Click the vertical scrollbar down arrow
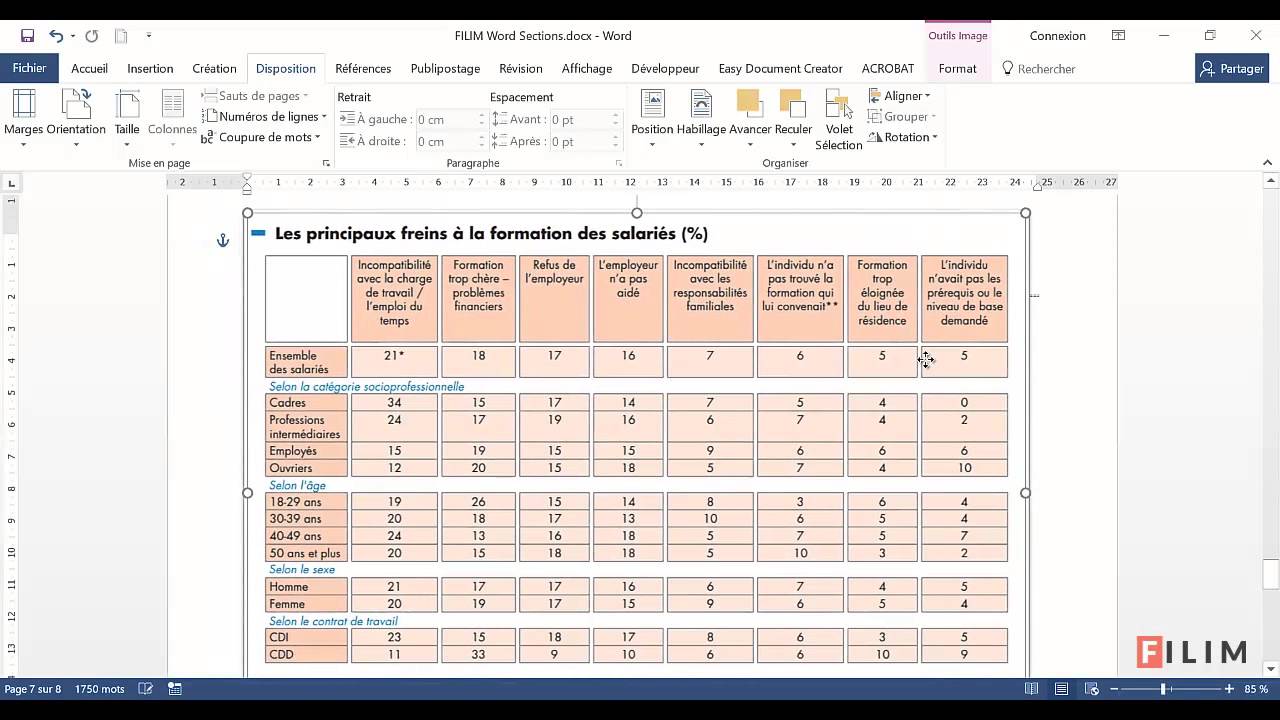The image size is (1280, 720). coord(1270,669)
